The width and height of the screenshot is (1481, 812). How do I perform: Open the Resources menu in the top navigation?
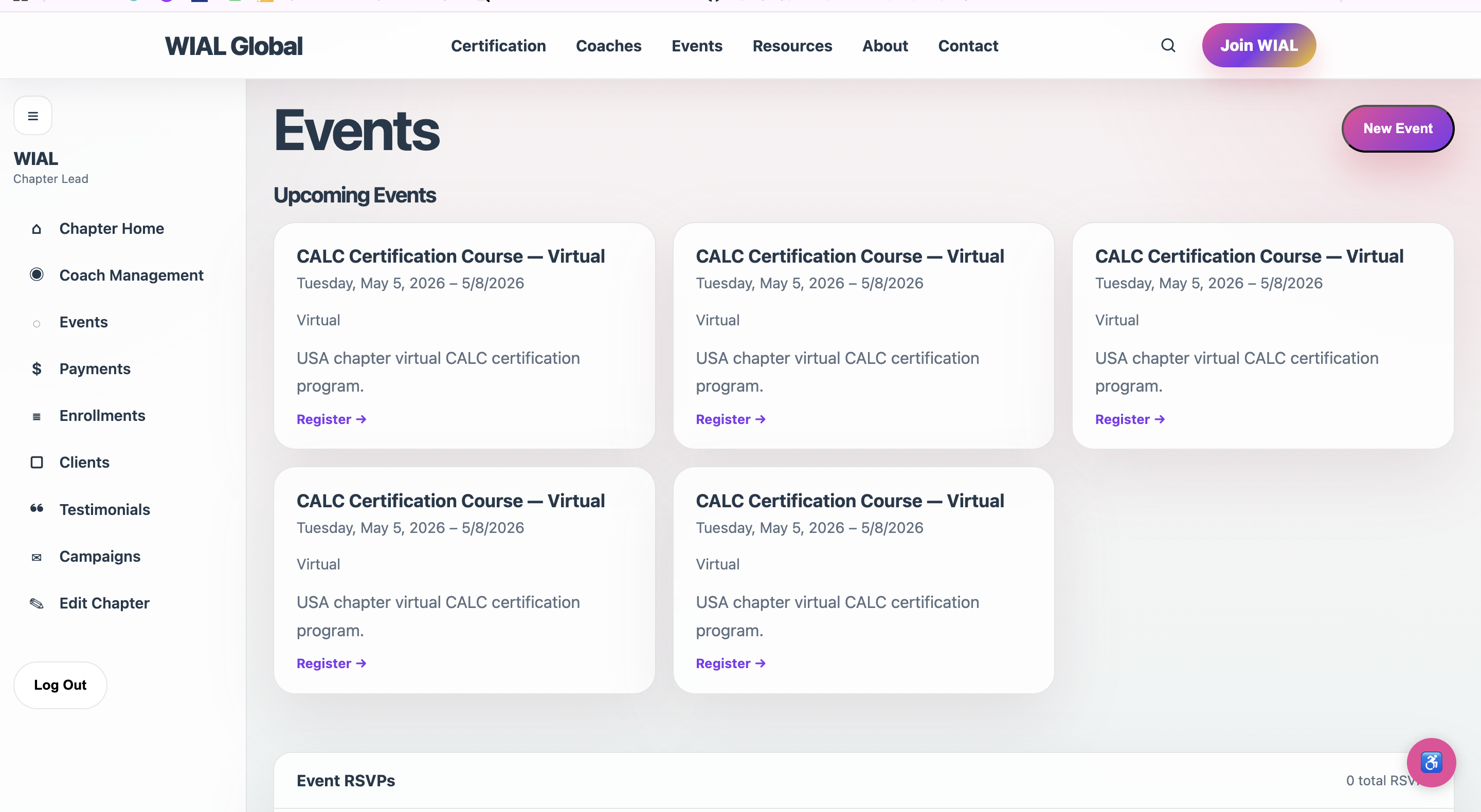click(x=792, y=46)
